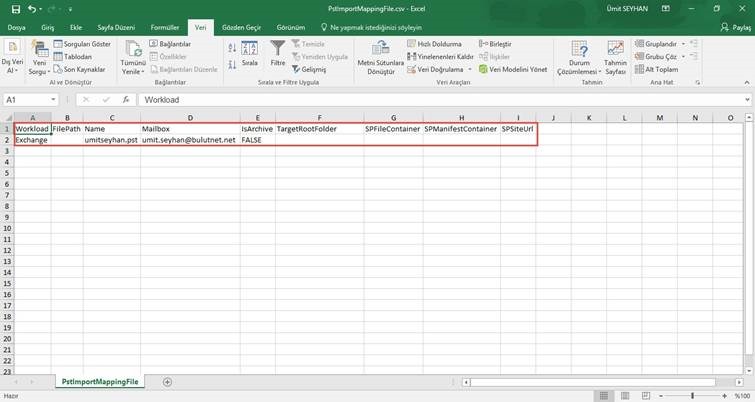Click the formula bar showing Workload

440,100
